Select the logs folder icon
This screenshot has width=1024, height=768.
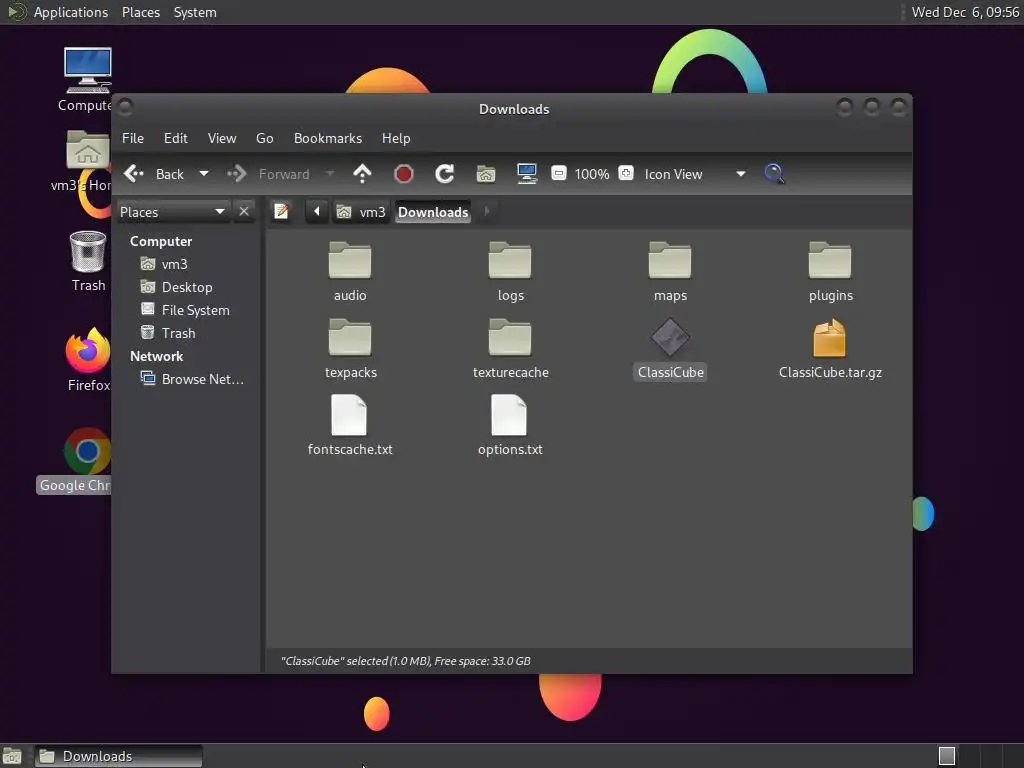coord(510,260)
